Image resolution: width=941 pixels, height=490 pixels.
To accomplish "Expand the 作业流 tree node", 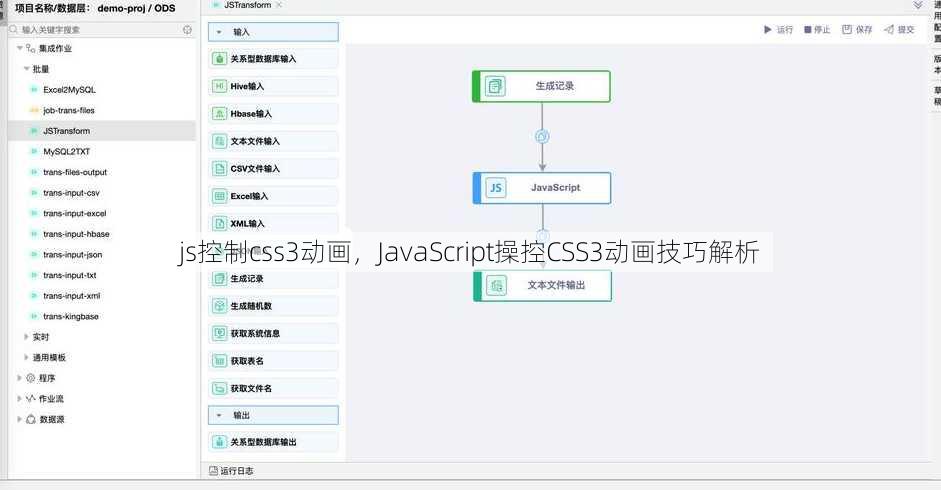I will coord(19,399).
